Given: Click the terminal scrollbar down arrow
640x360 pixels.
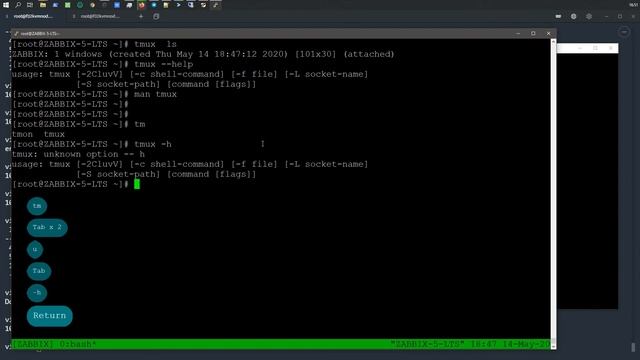Looking at the screenshot, I should click(x=553, y=346).
